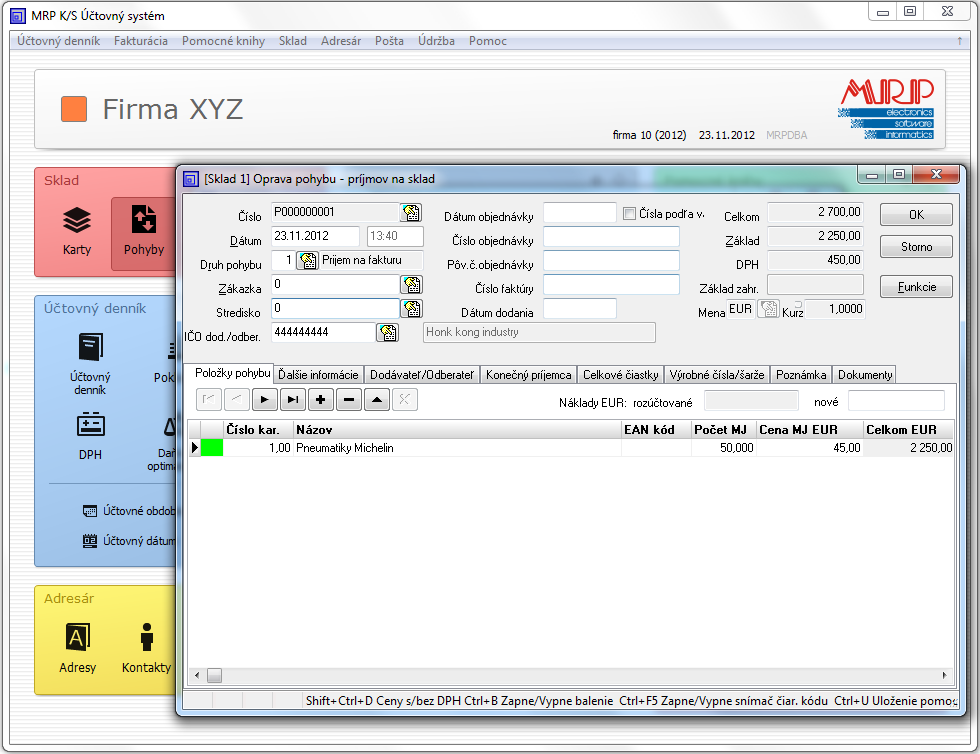980x754 pixels.
Task: Click into the Číslo faktúry field
Action: pos(611,284)
